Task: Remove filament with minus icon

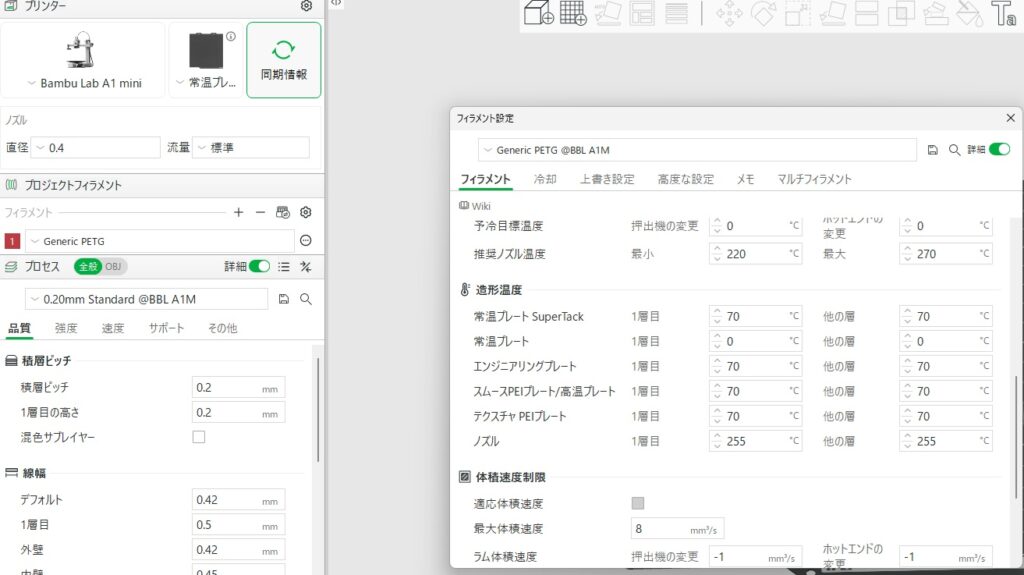Action: 260,212
